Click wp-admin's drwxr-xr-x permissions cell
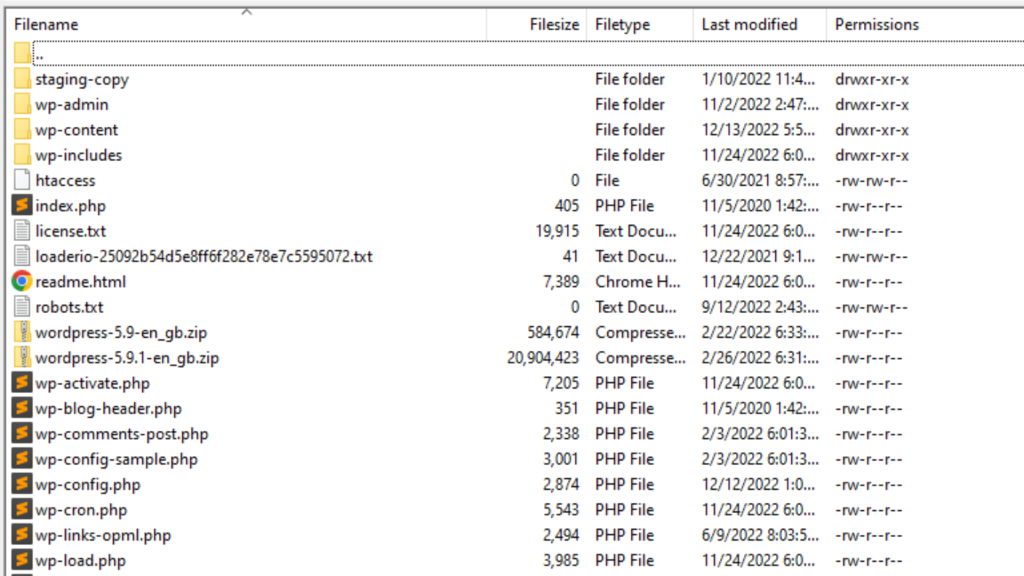1024x576 pixels. click(x=872, y=104)
